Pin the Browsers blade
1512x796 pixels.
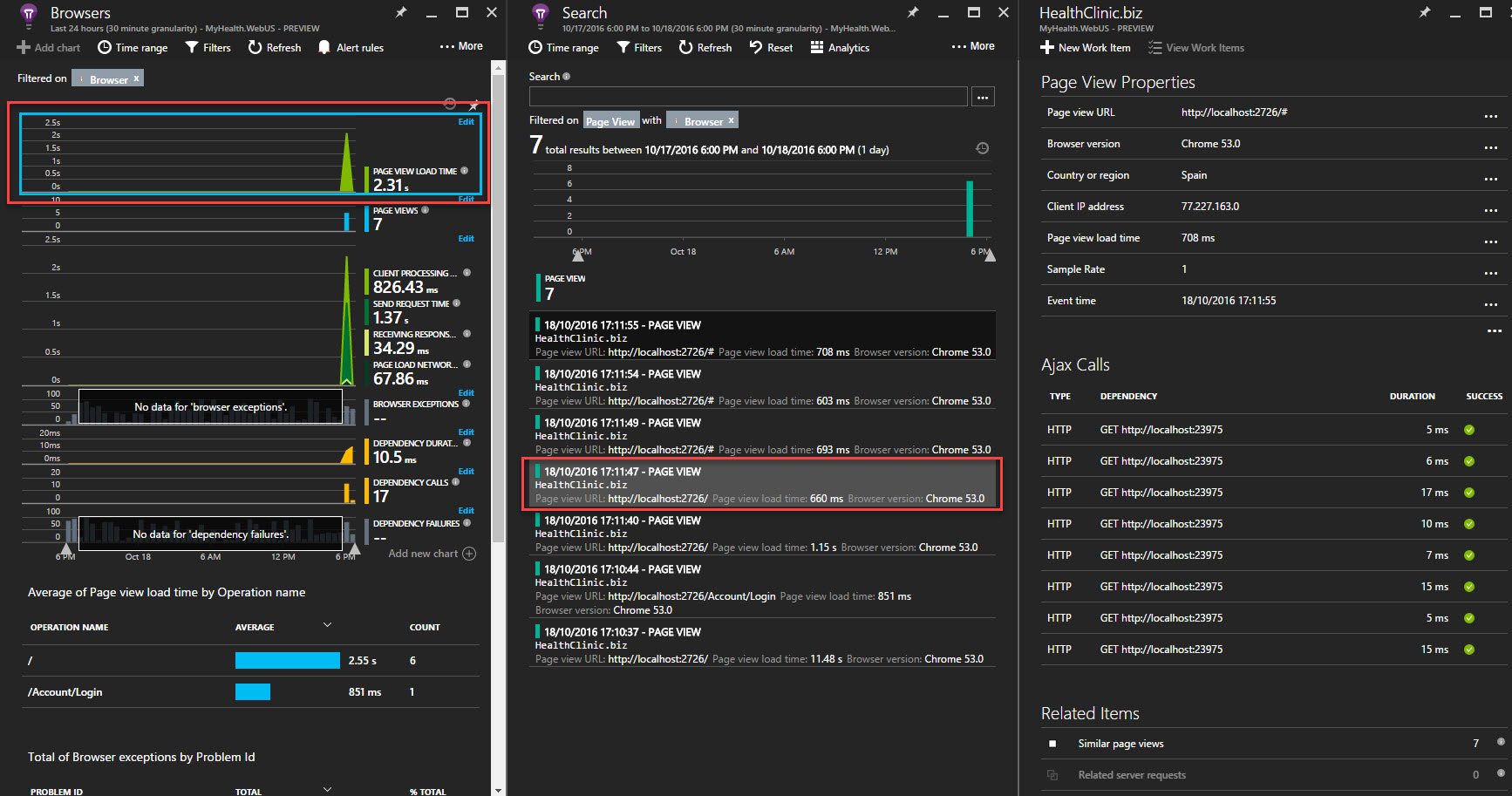pyautogui.click(x=401, y=12)
